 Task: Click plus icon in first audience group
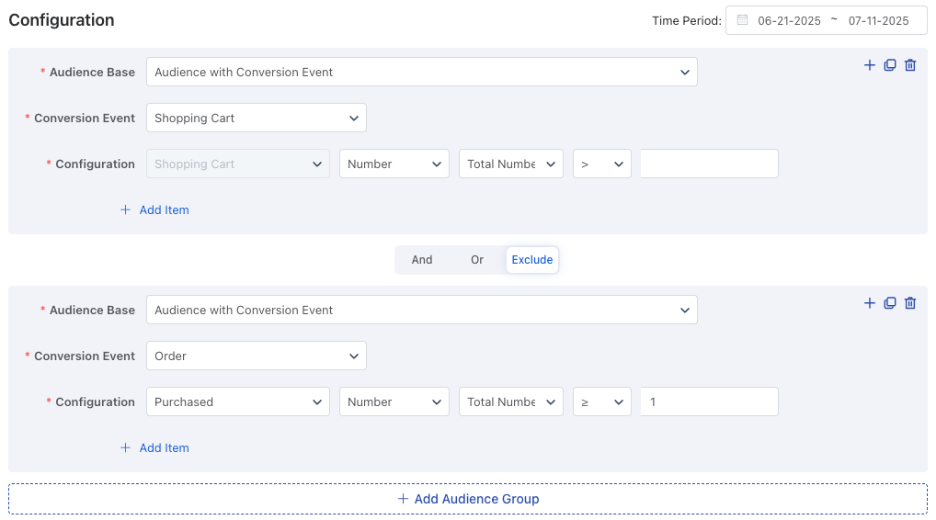(869, 65)
